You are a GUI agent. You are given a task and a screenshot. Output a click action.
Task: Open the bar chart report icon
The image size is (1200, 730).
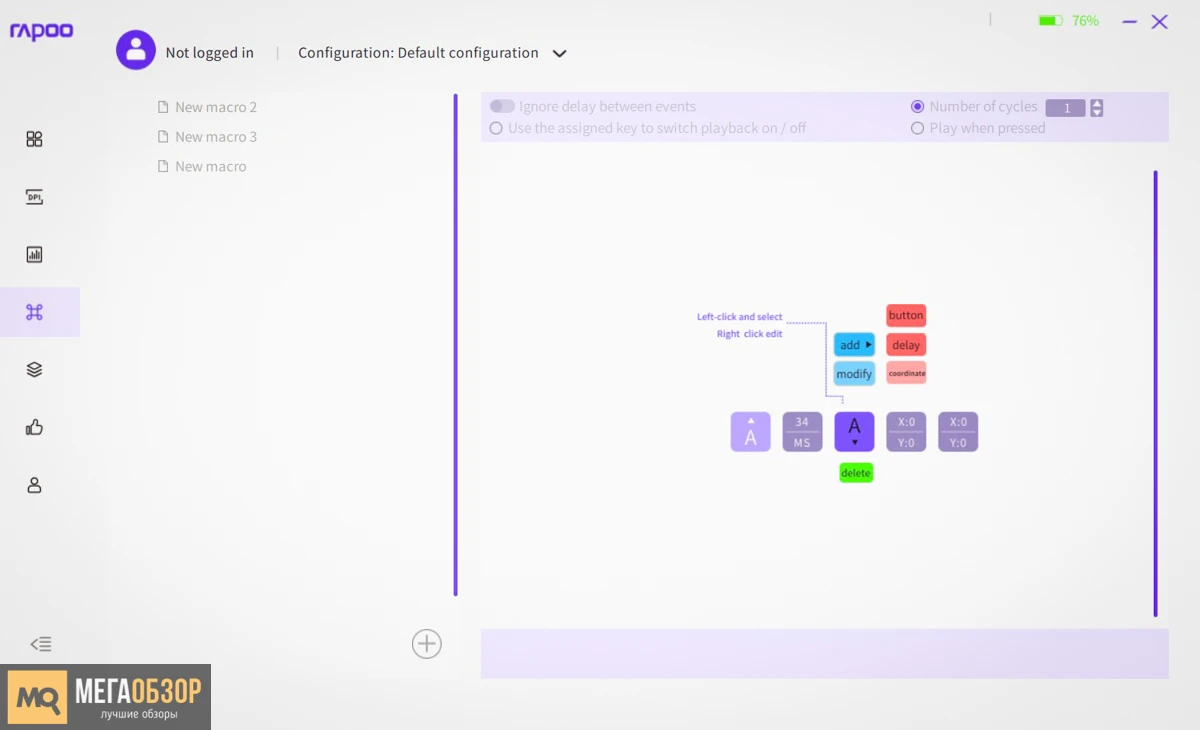pos(34,255)
